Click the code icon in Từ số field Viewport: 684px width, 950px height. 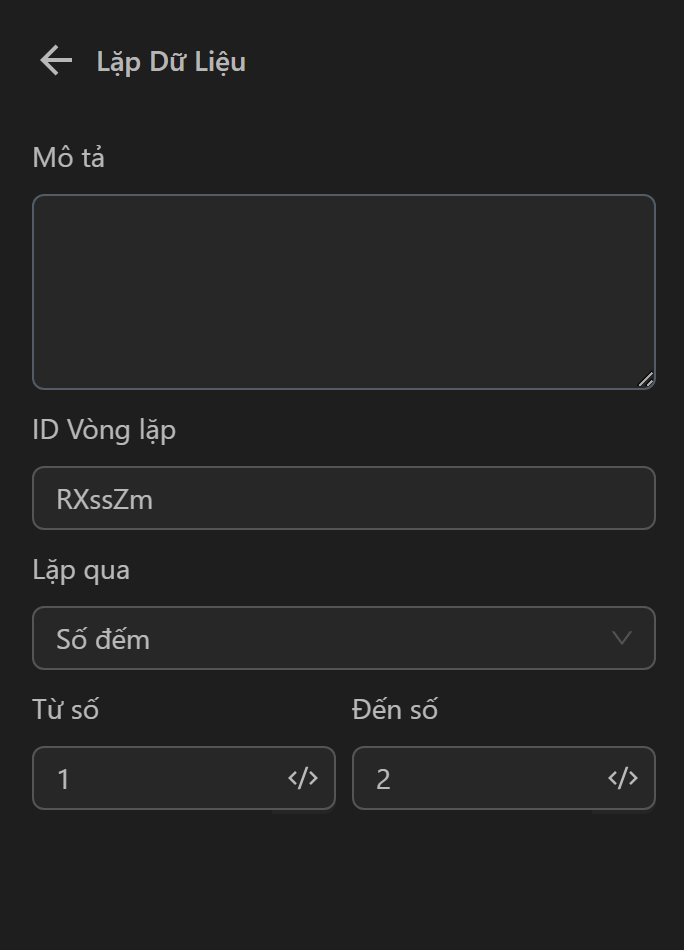click(303, 778)
